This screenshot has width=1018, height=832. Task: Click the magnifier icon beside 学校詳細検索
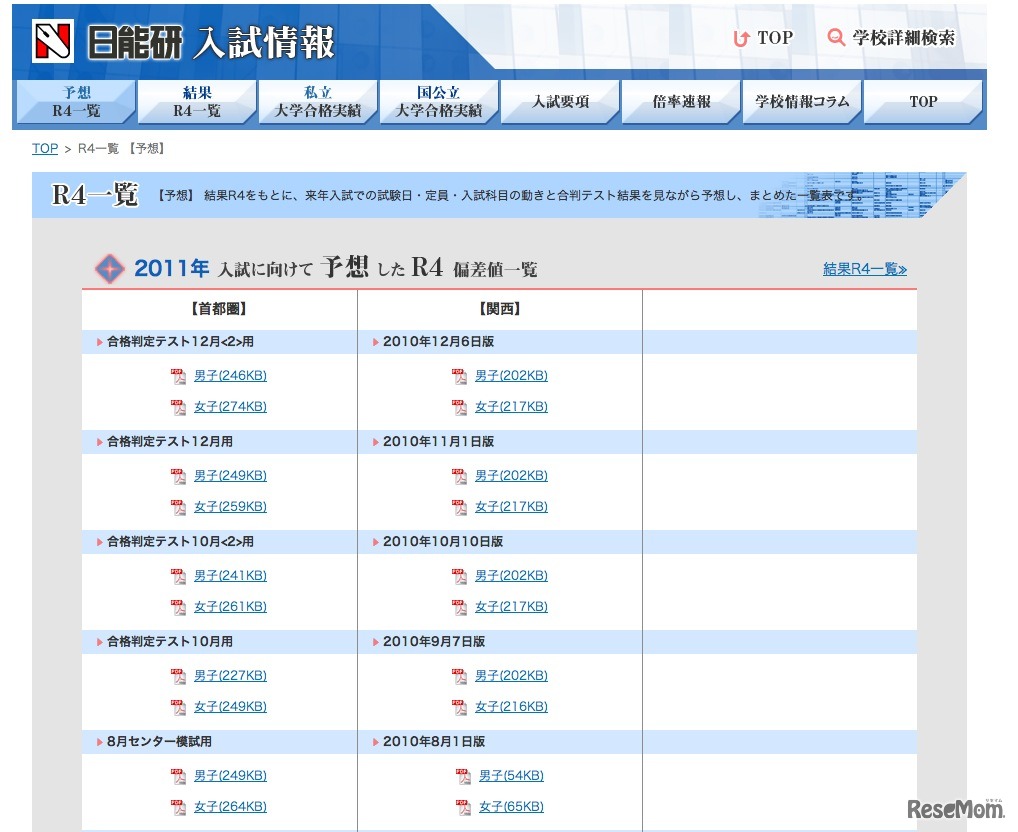point(836,38)
